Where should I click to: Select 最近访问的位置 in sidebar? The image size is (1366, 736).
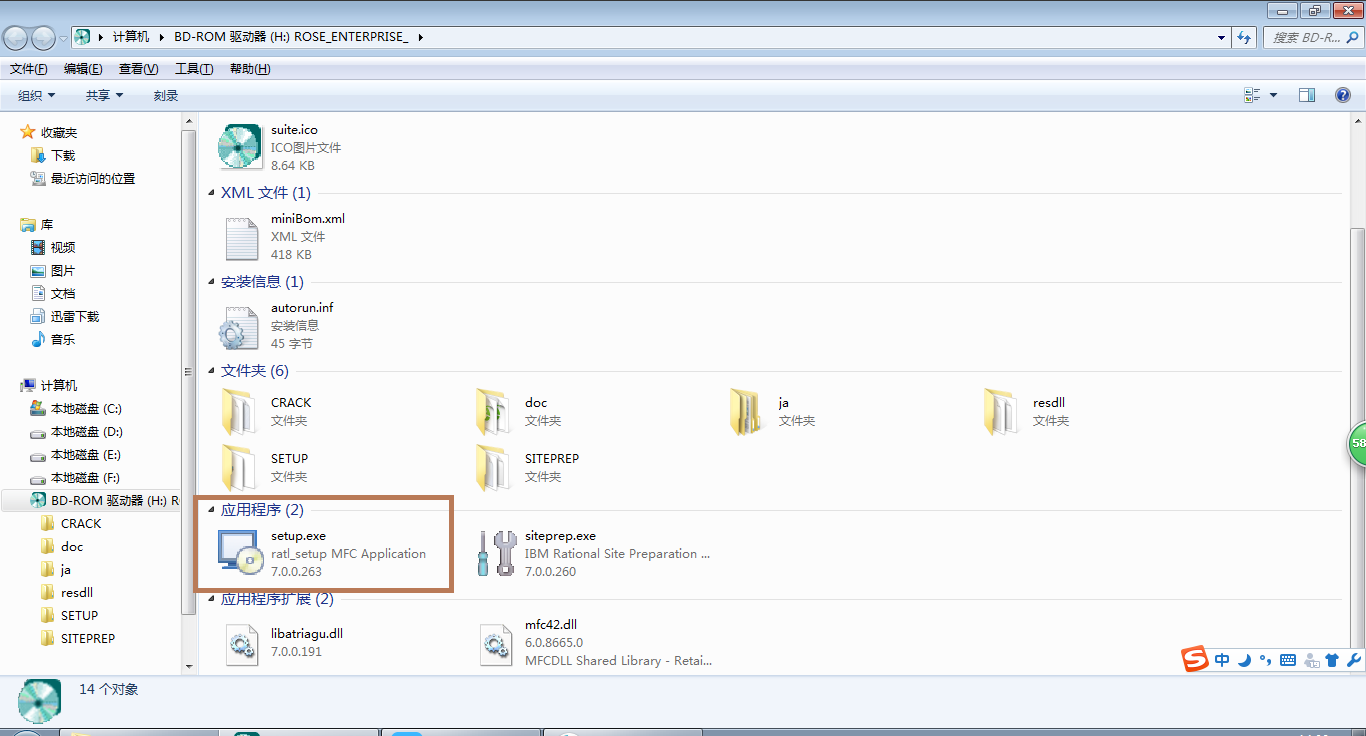(93, 178)
